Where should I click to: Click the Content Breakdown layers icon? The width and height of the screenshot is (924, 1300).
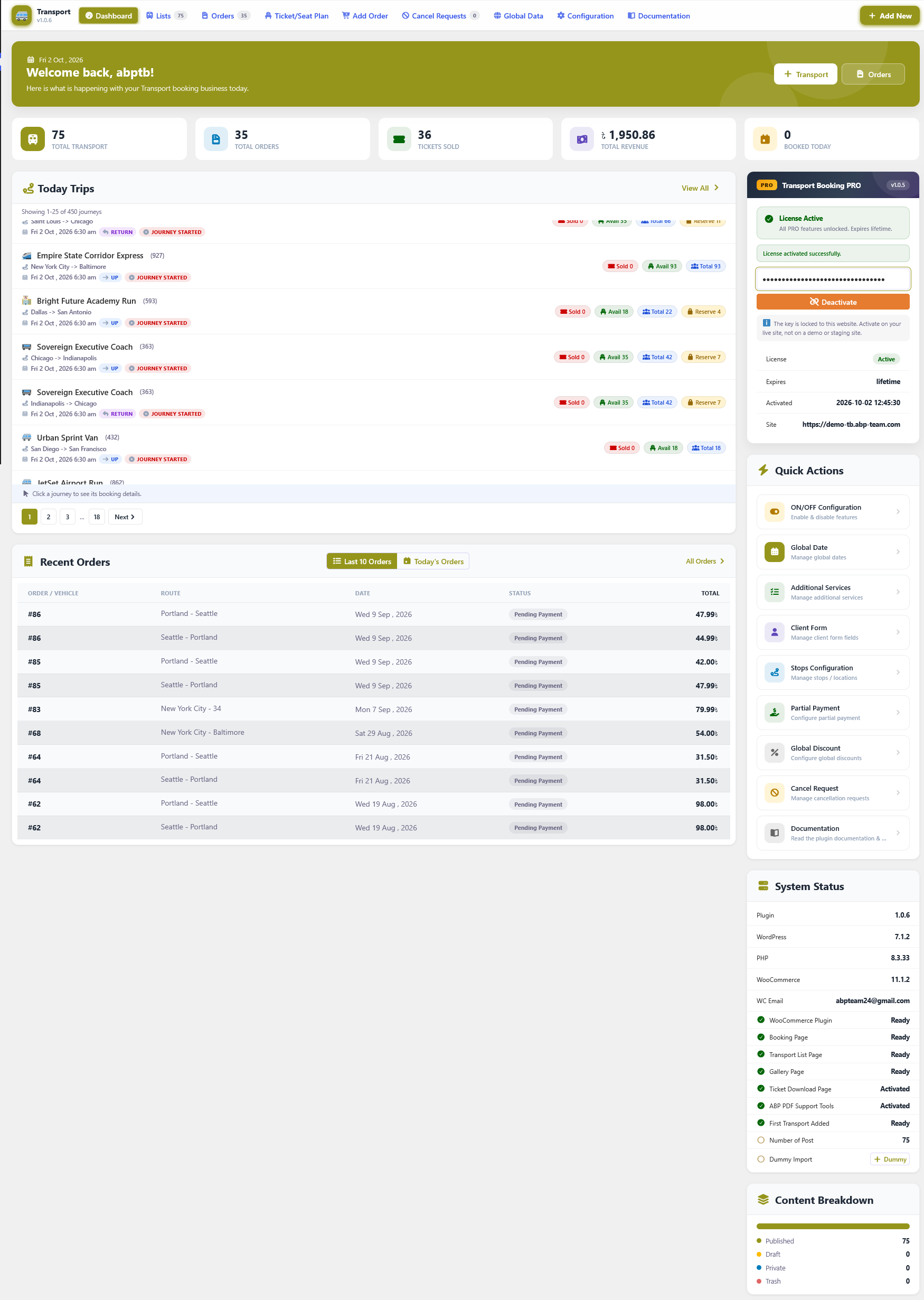pos(763,1199)
